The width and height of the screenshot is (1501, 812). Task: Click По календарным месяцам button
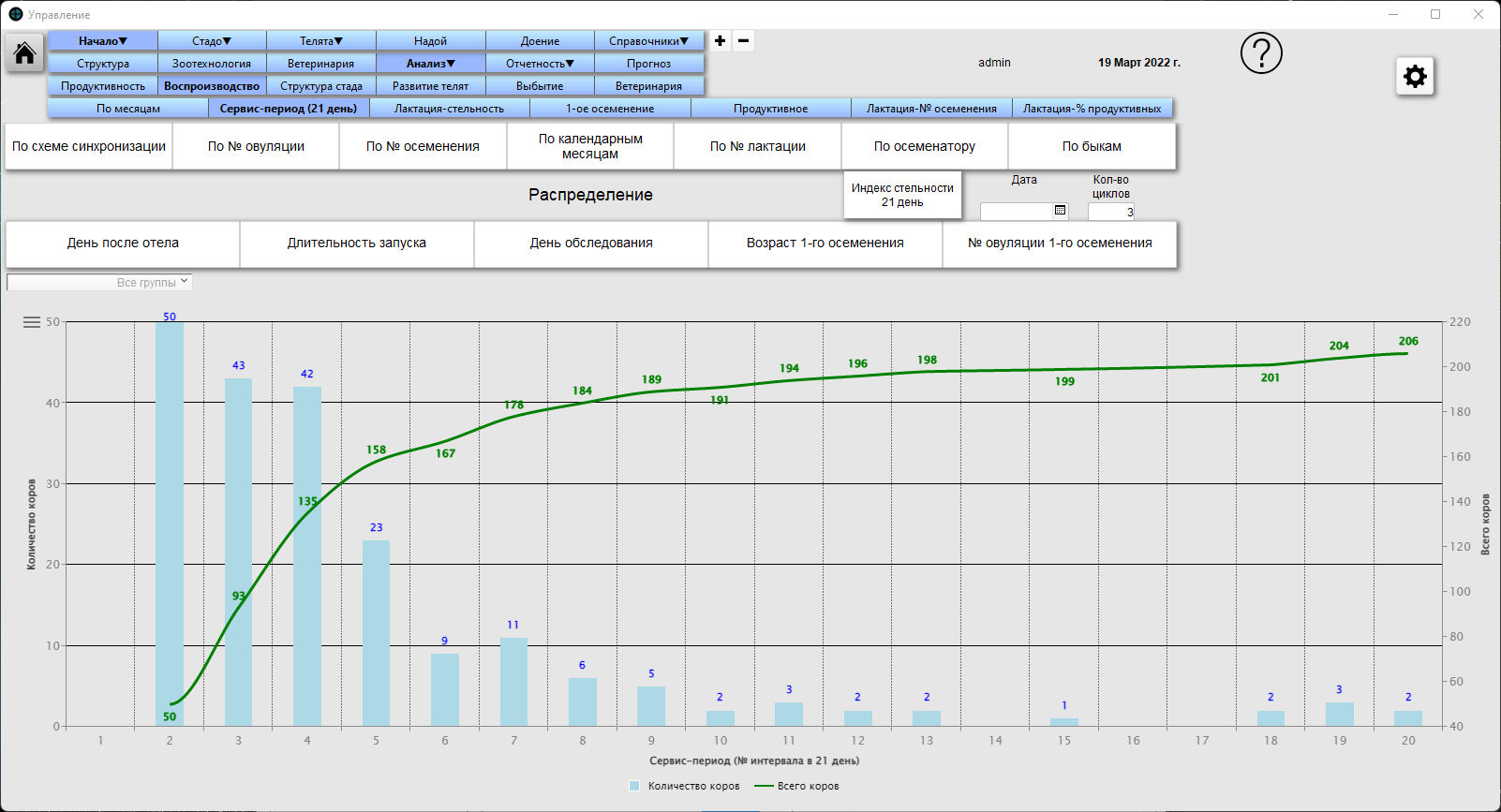pyautogui.click(x=590, y=146)
